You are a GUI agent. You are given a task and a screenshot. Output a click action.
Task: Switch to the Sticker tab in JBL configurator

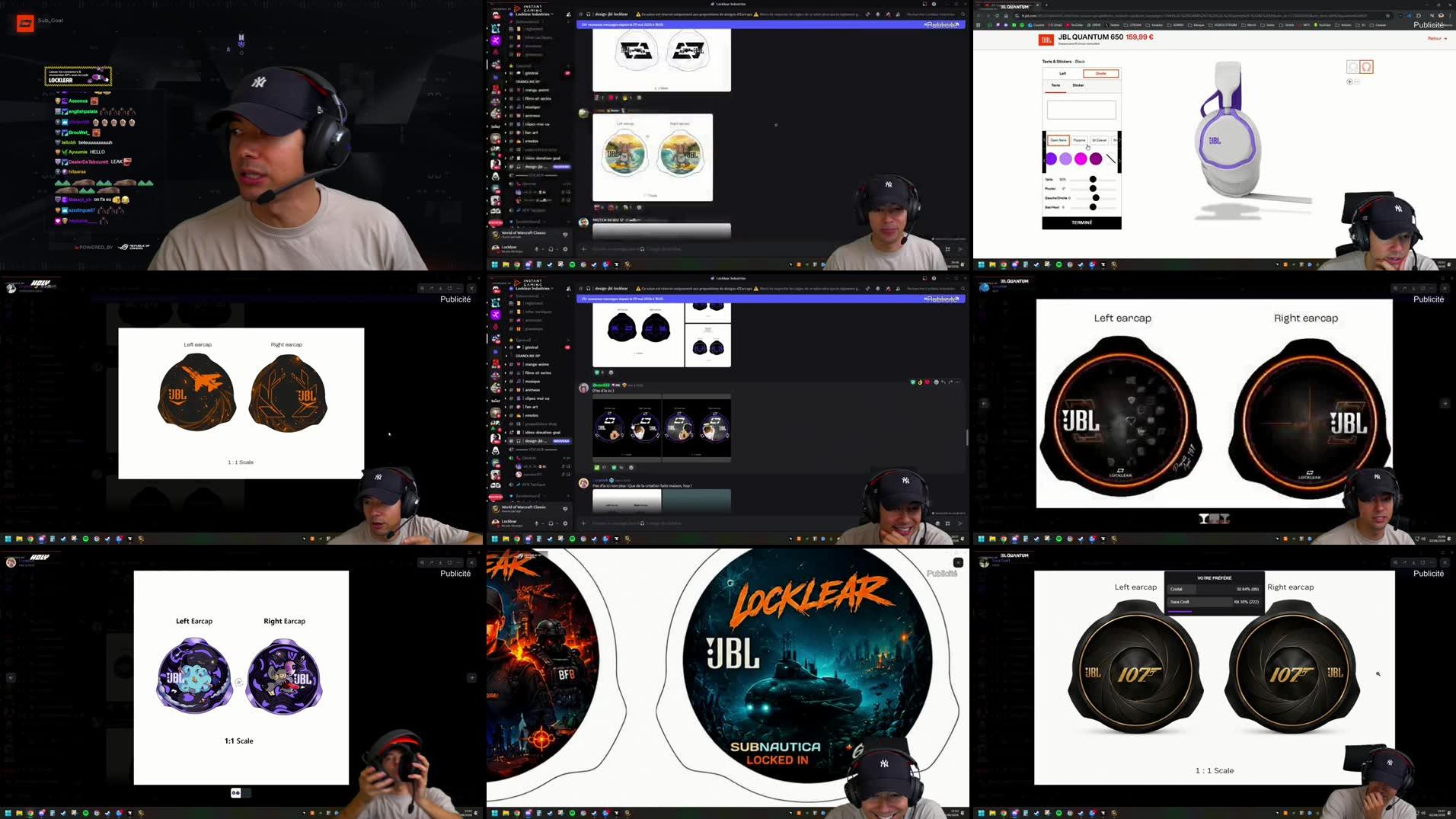click(x=1078, y=85)
